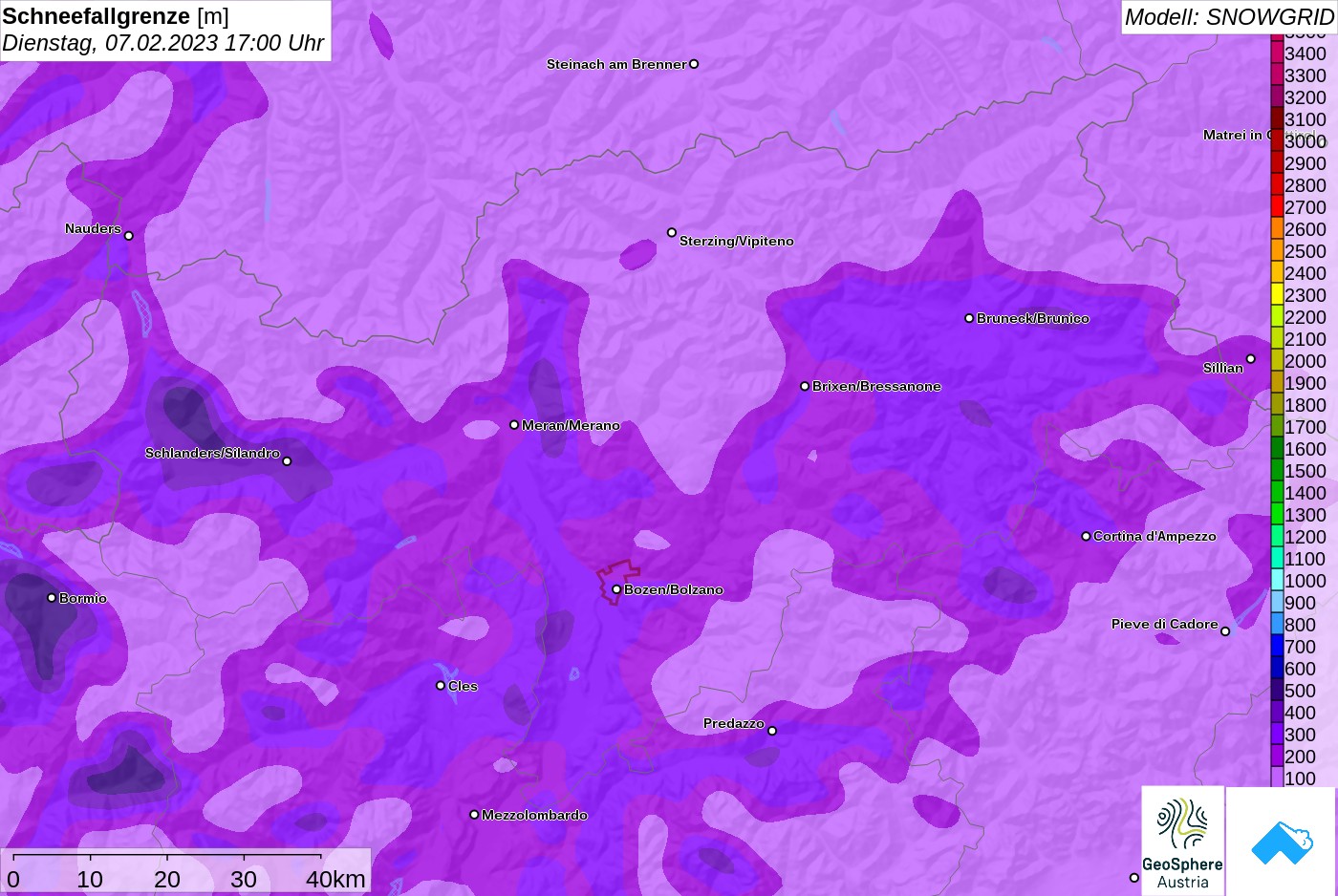Click the green 1500 legend swatch
Screen dimensions: 1338x896
pos(1277,470)
